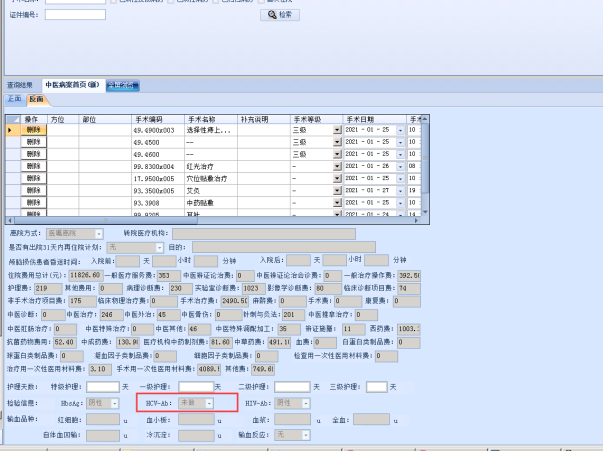The width and height of the screenshot is (603, 451).
Task: Click the 特级护理 days input
Action: pyautogui.click(x=103, y=387)
